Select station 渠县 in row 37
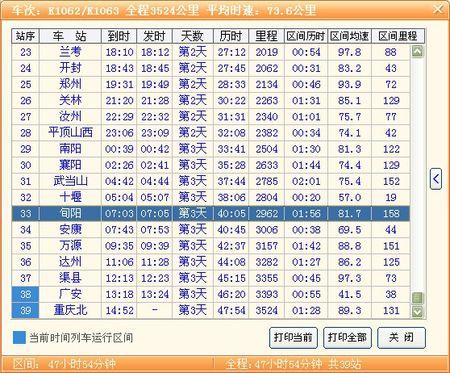 (x=70, y=278)
